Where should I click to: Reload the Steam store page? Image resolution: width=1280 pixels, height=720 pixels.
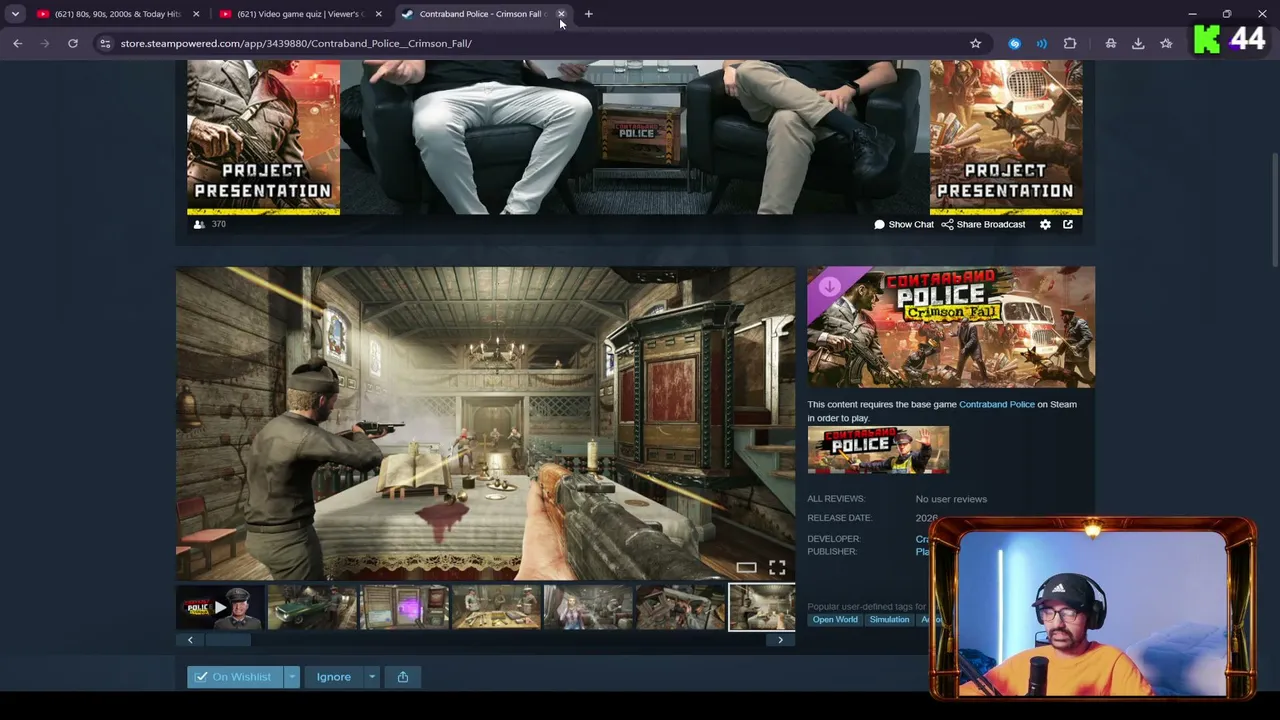[73, 43]
